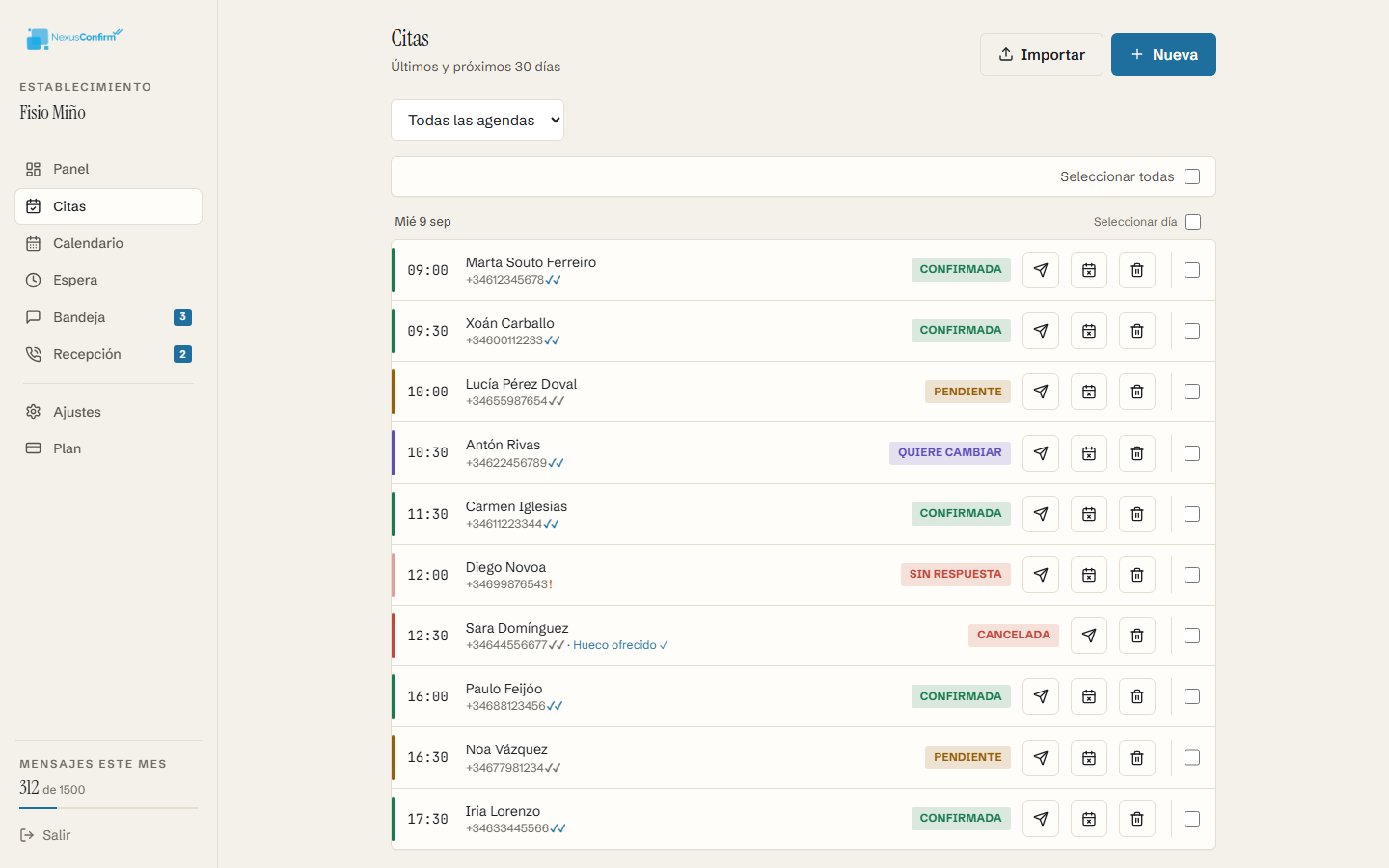Select Antón Rivas's row checkbox
This screenshot has height=868, width=1389.
click(1192, 453)
